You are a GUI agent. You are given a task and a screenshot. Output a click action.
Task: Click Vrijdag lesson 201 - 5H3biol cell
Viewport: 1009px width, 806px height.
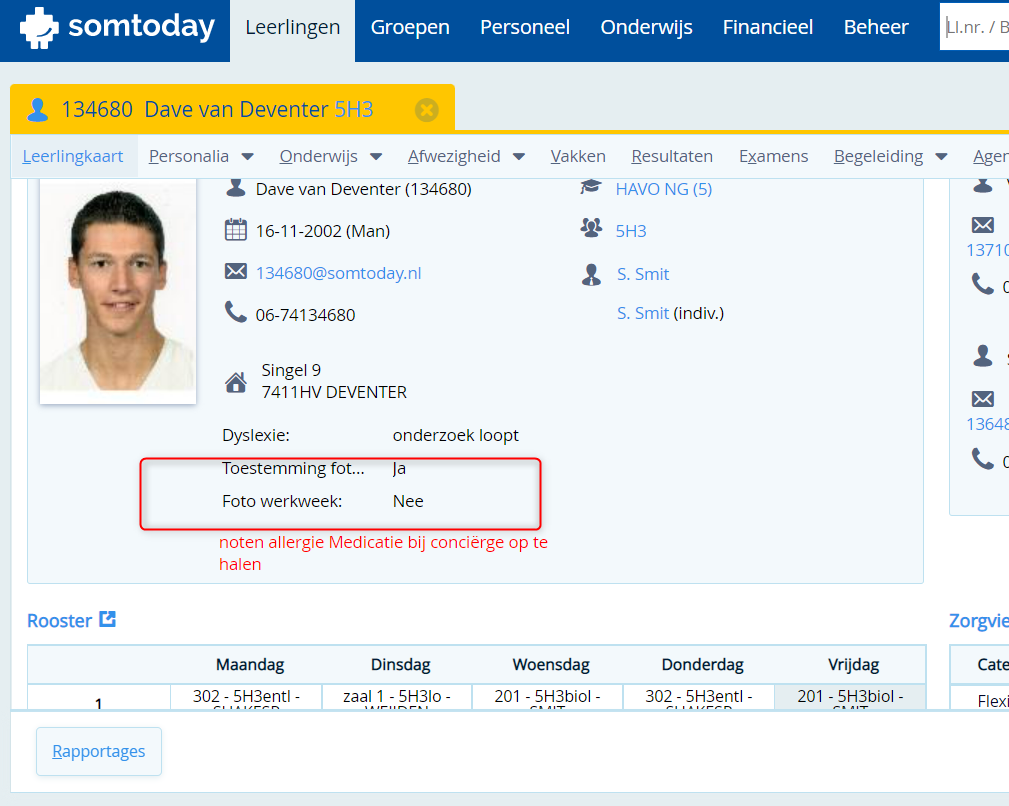[850, 697]
